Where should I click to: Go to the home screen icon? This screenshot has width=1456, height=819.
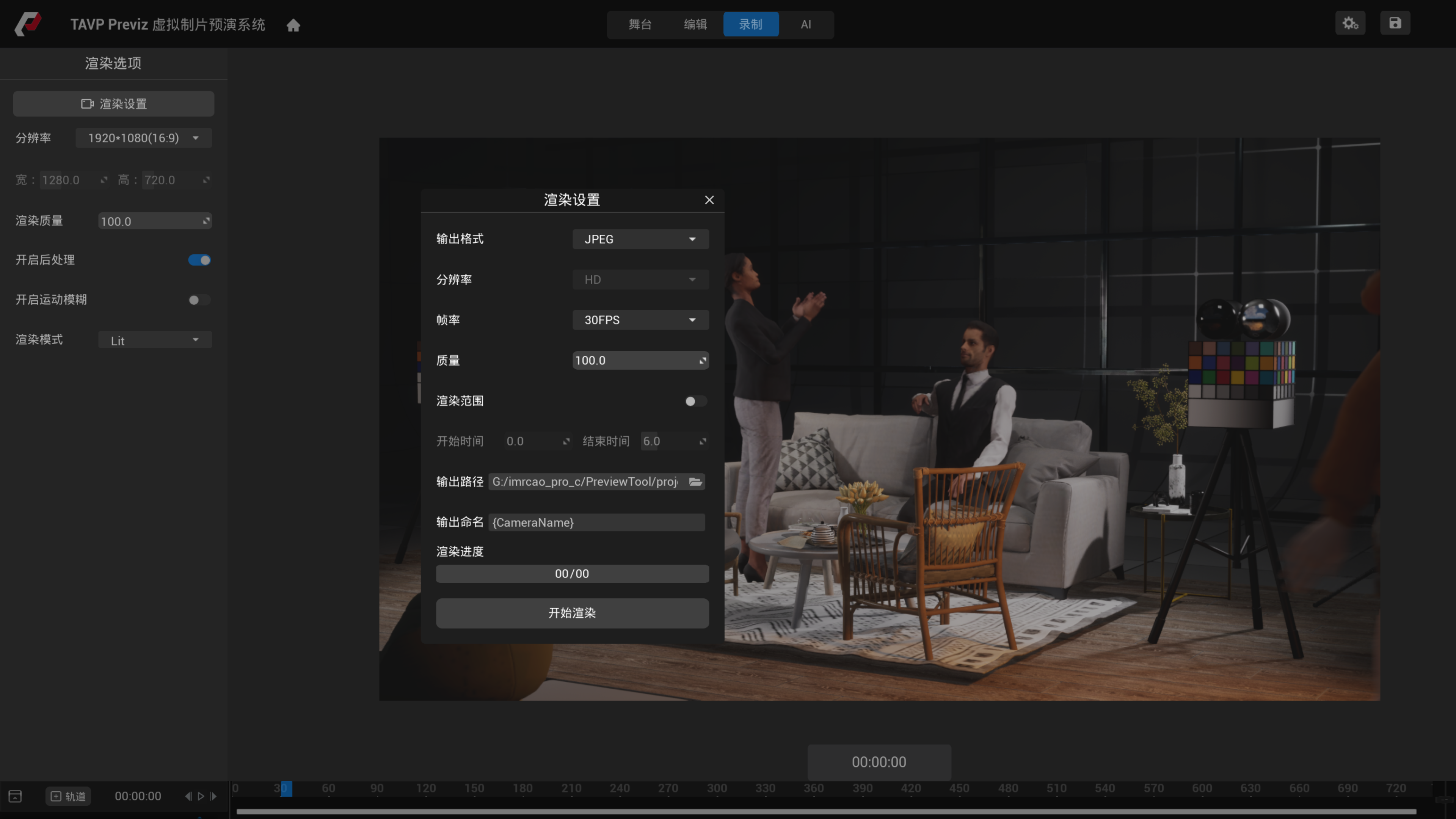pos(293,25)
